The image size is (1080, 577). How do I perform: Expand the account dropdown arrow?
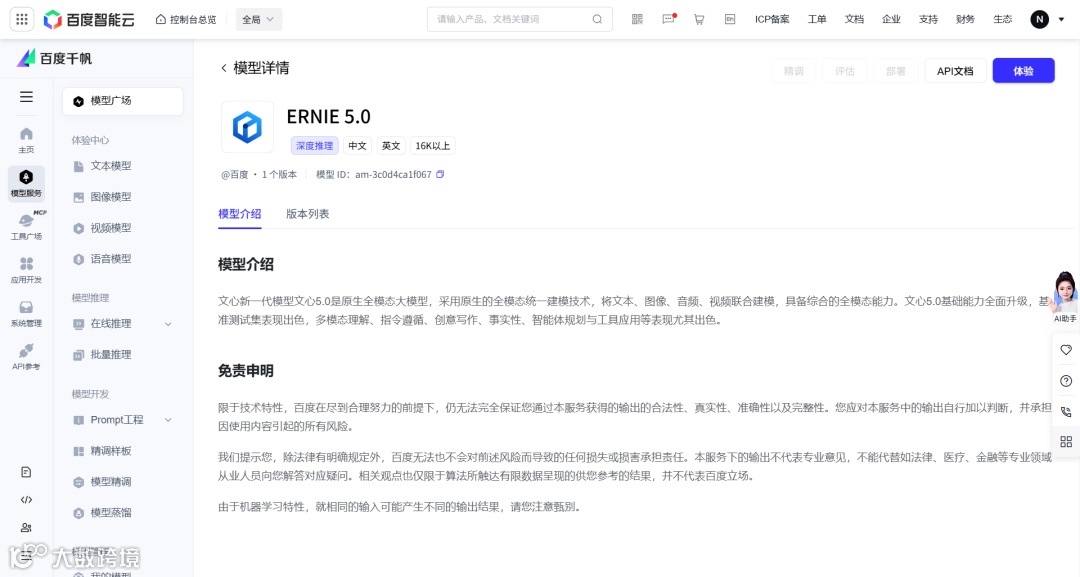1061,19
